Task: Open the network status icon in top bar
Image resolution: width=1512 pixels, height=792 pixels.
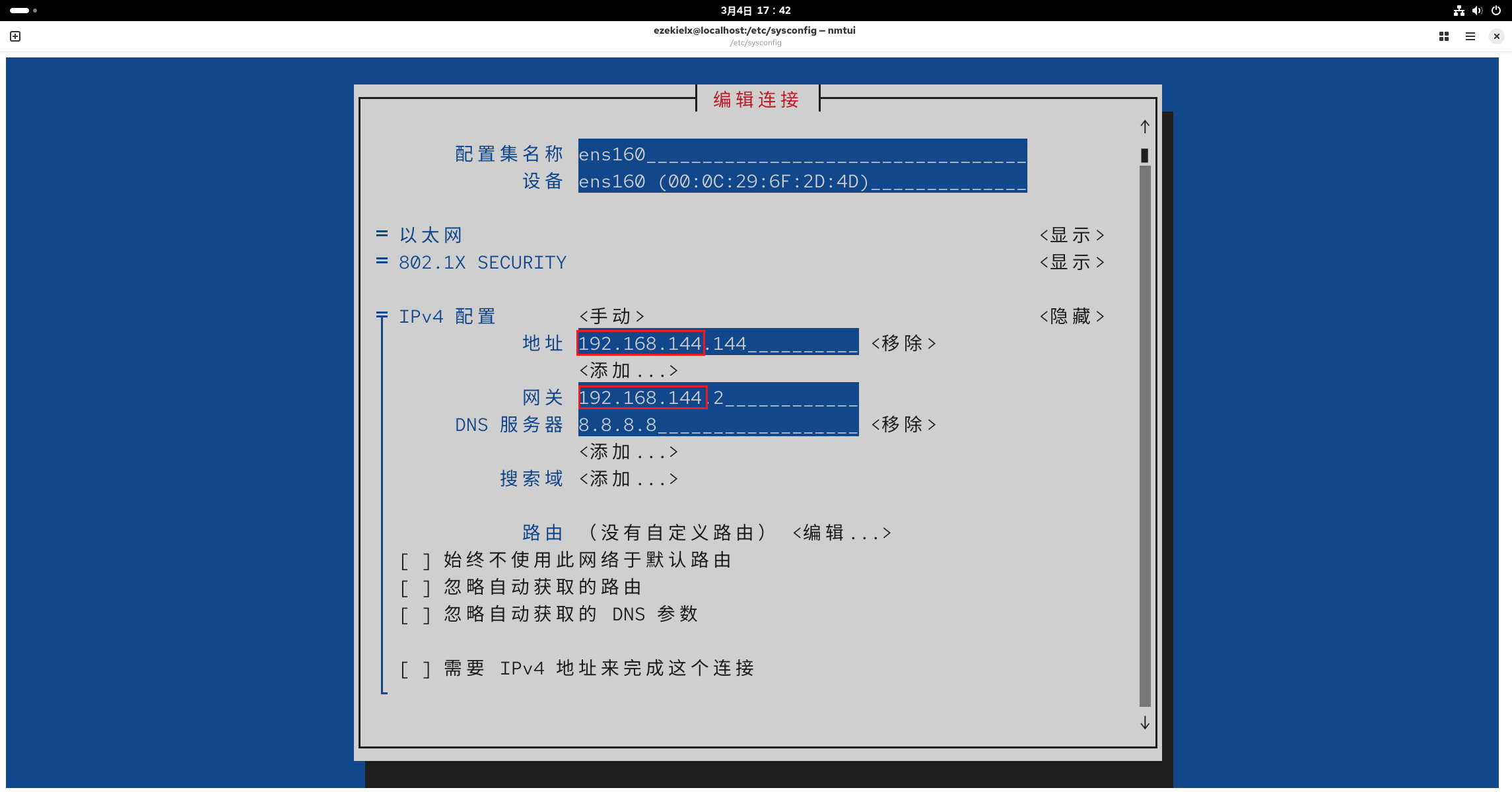Action: tap(1459, 11)
